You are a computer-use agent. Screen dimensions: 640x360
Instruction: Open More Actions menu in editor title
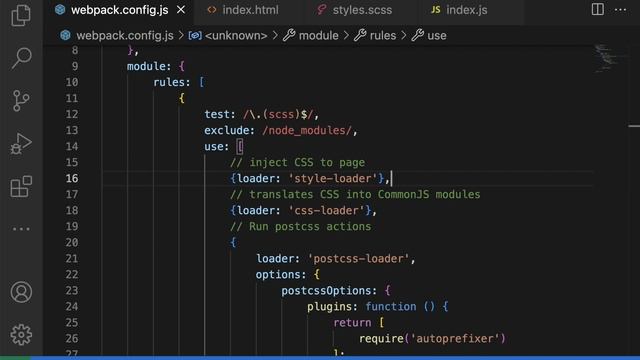620,9
